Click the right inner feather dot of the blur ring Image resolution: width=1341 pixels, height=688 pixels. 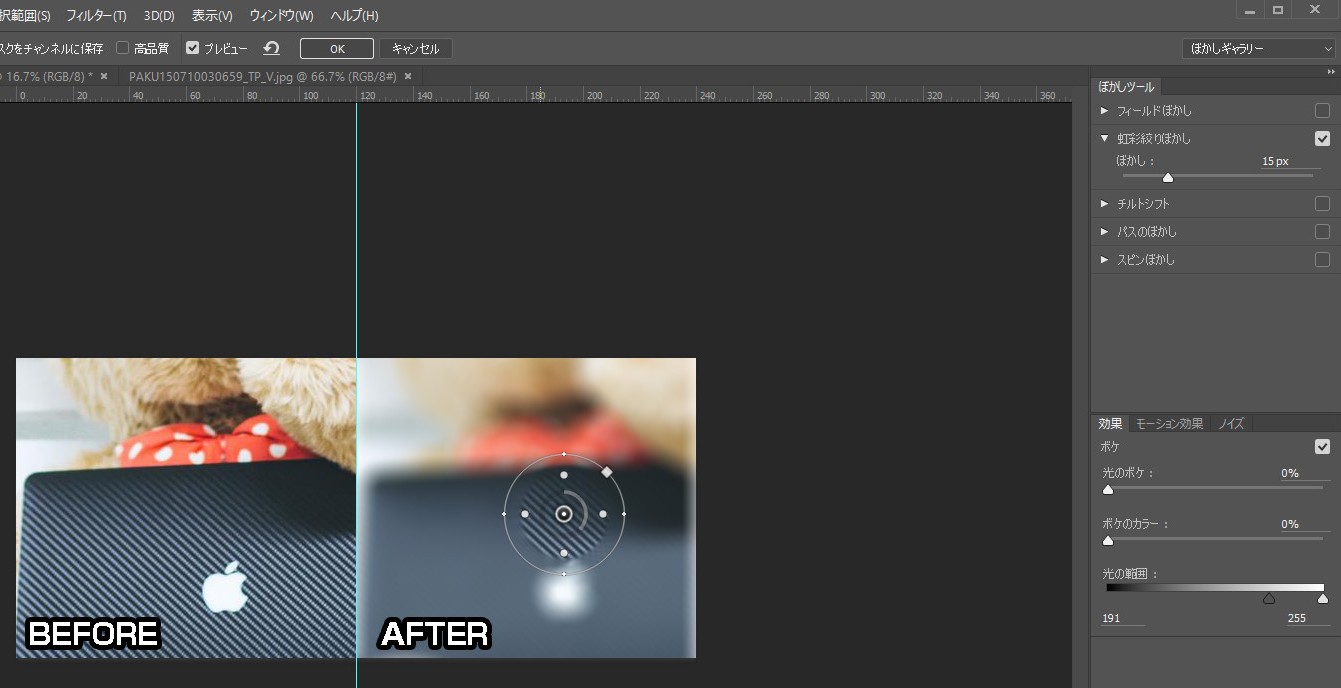point(603,514)
